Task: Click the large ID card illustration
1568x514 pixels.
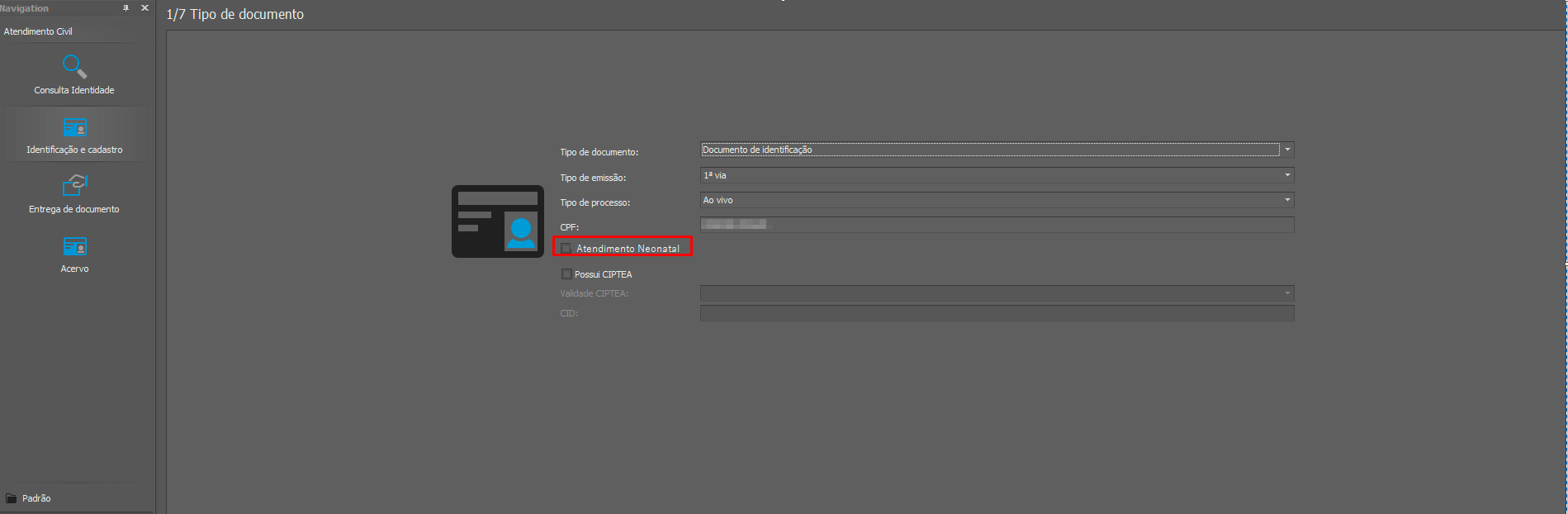Action: point(497,221)
